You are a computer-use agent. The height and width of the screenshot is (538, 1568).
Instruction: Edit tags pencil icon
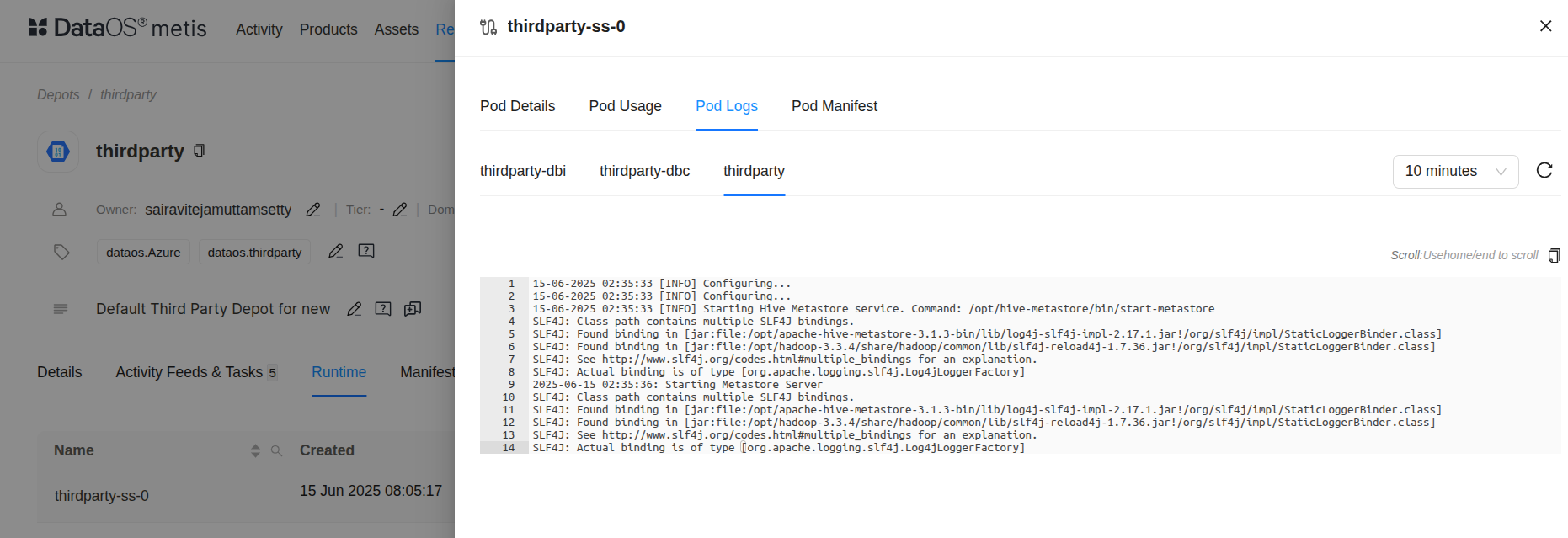(x=335, y=251)
